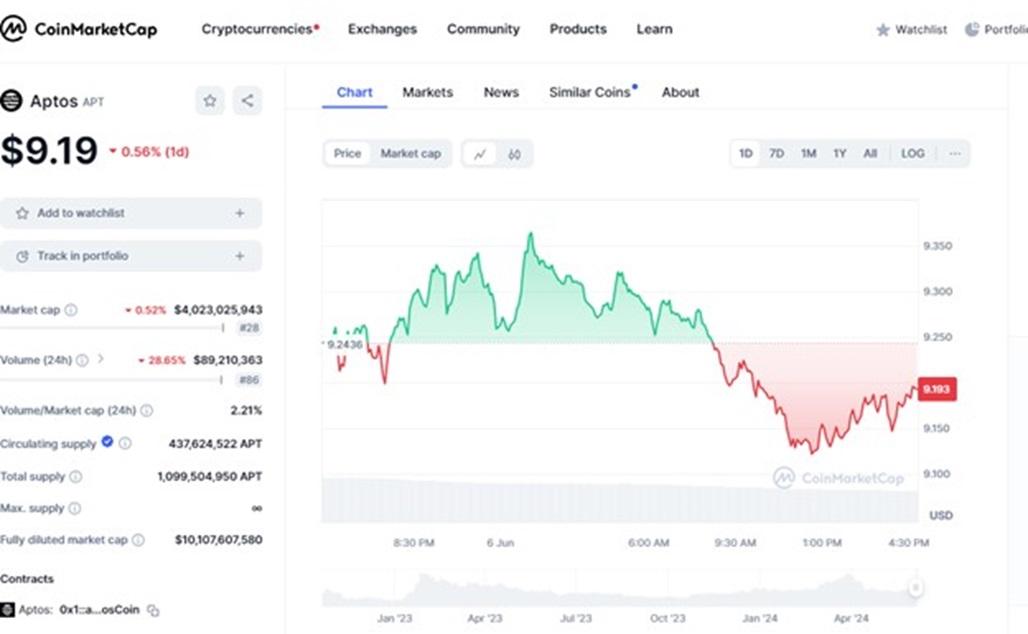Click the 437,624,522 APT supply value
1028x634 pixels.
click(215, 444)
